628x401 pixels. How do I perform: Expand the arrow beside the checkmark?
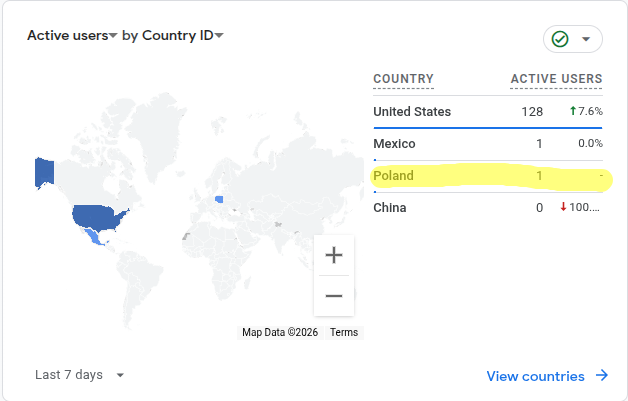coord(586,40)
